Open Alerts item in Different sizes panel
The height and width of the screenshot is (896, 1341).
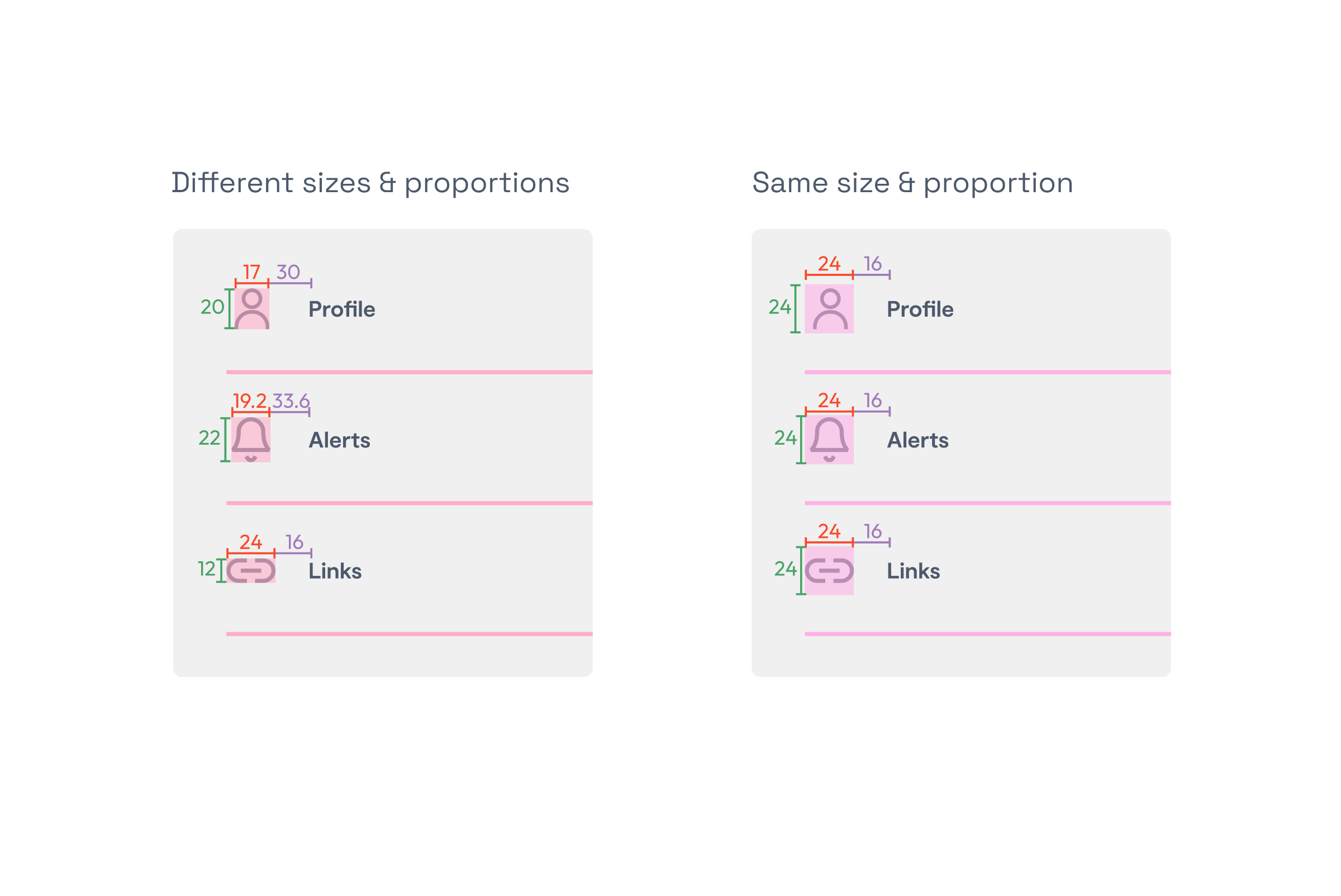pos(340,441)
